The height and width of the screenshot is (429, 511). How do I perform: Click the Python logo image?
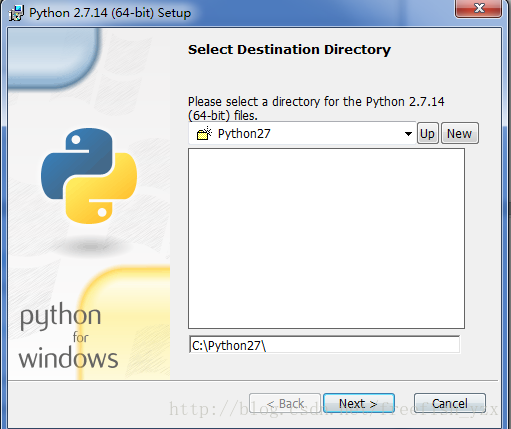[x=89, y=176]
